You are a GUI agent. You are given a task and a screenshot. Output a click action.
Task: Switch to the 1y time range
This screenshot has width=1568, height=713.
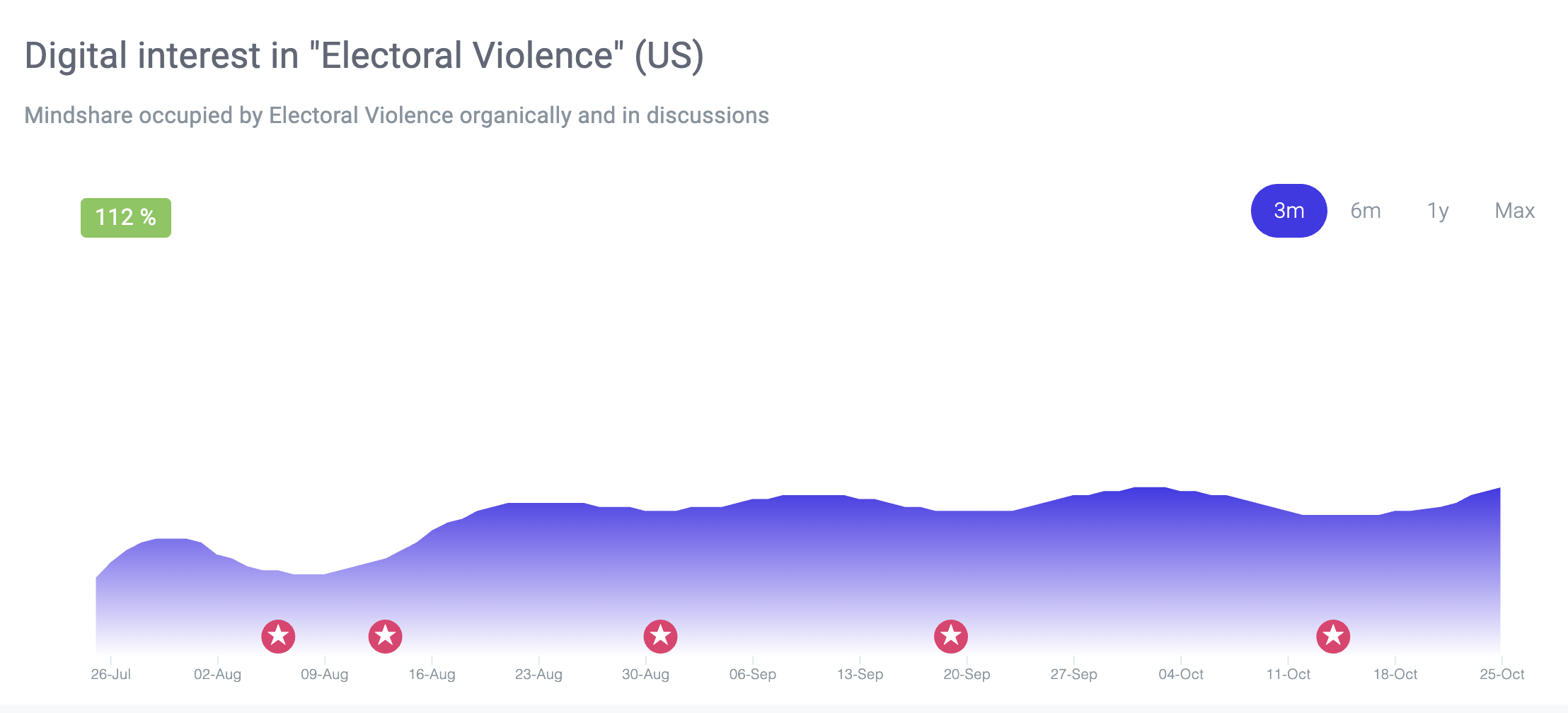1438,211
